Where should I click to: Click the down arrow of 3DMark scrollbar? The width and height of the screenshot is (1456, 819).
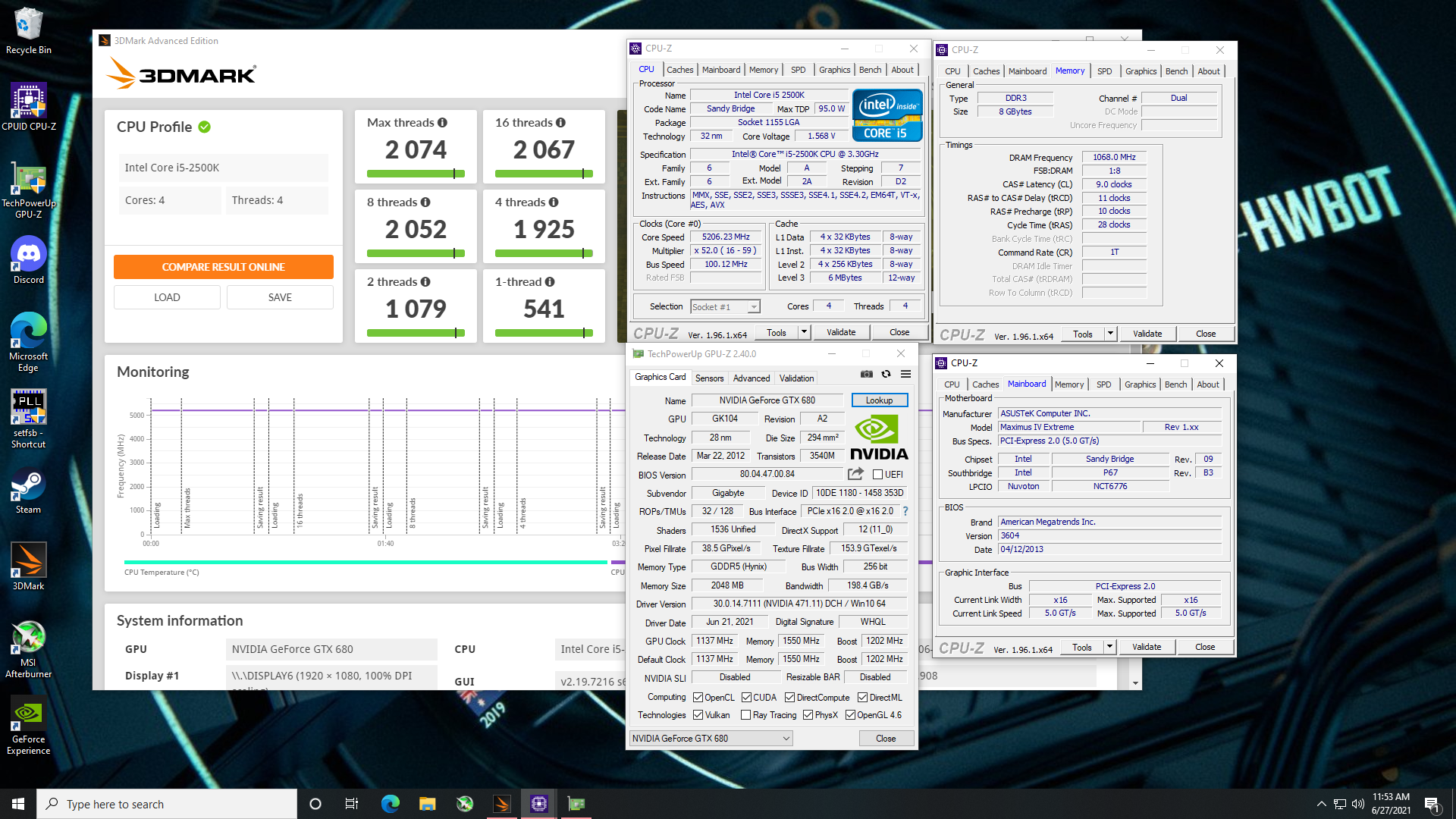[1135, 683]
